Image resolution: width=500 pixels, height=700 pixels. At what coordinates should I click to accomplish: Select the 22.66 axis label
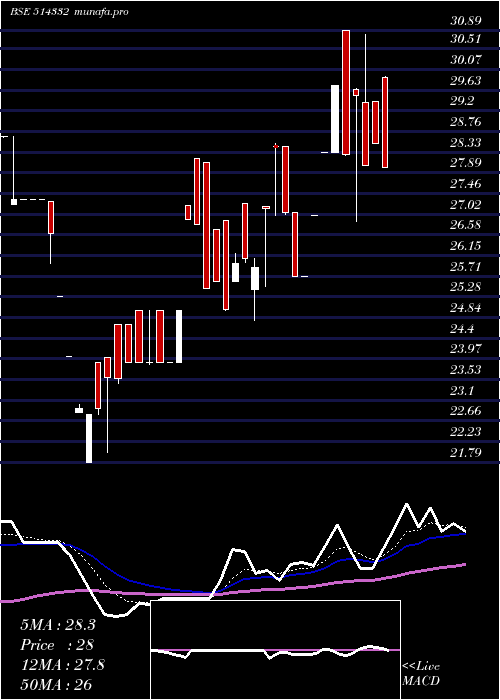(x=466, y=411)
